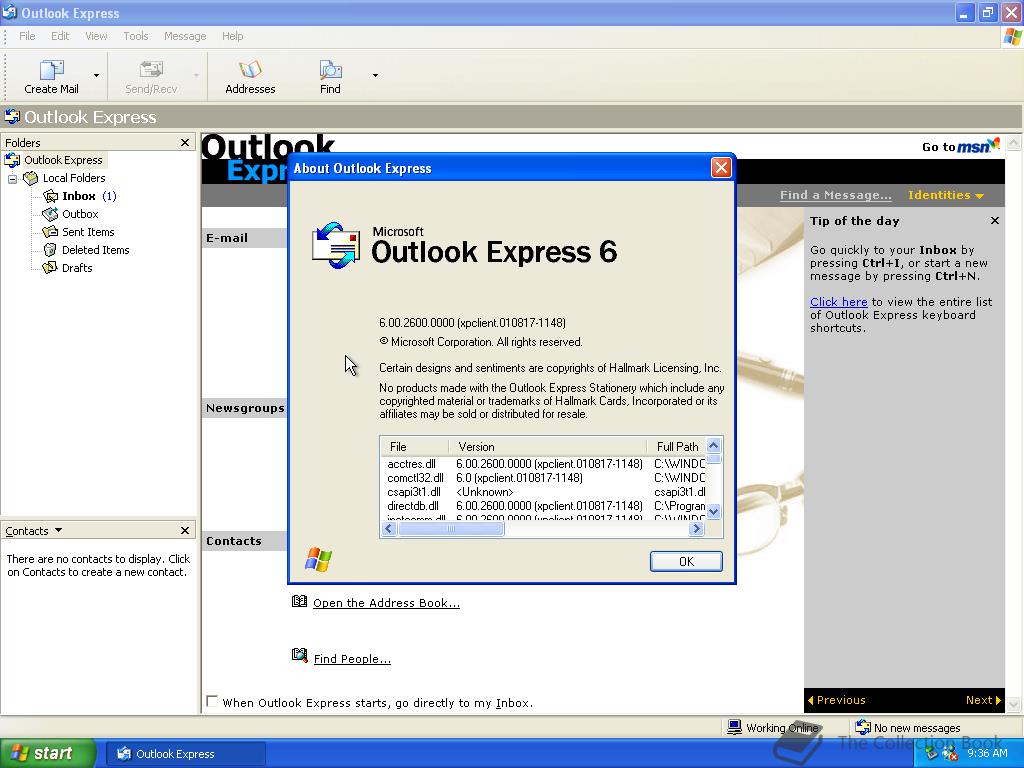Screen dimensions: 1024x768
Task: Click the Find toolbar icon
Action: (330, 69)
